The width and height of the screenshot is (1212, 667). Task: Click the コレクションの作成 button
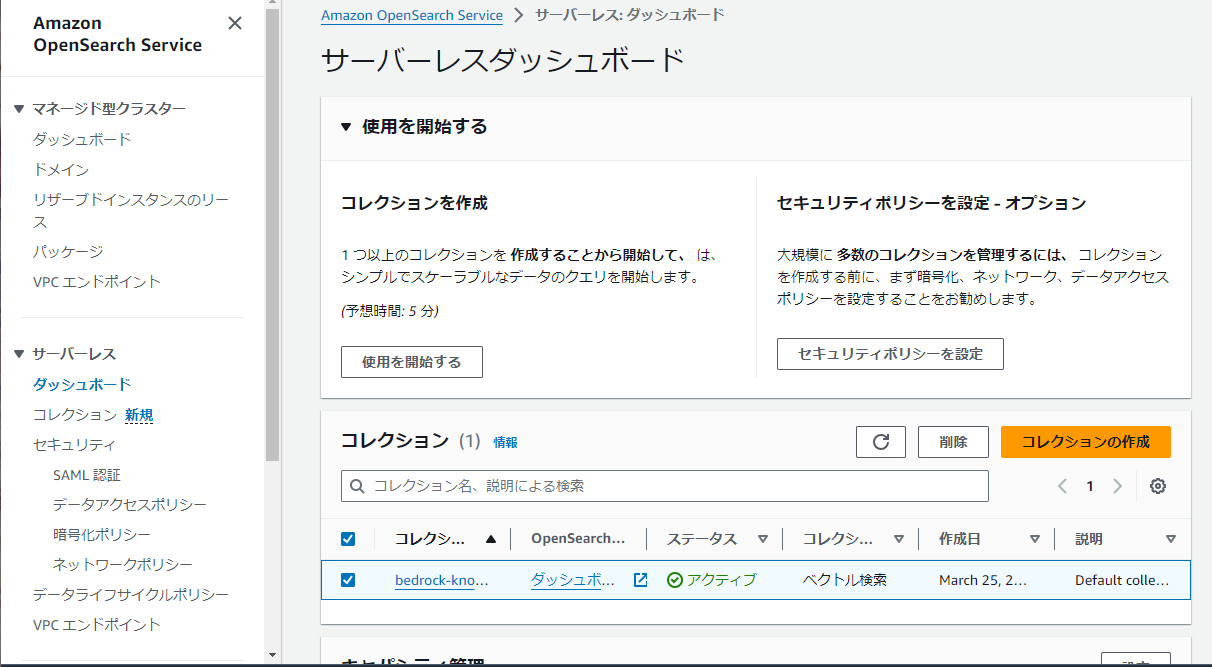1085,441
